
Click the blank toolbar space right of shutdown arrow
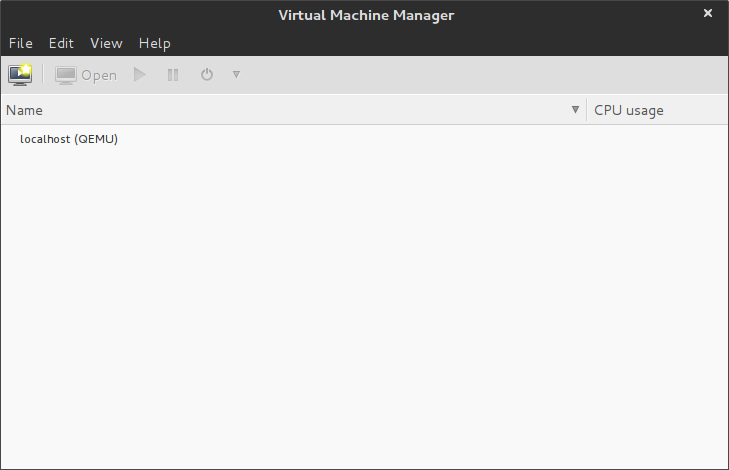click(480, 75)
